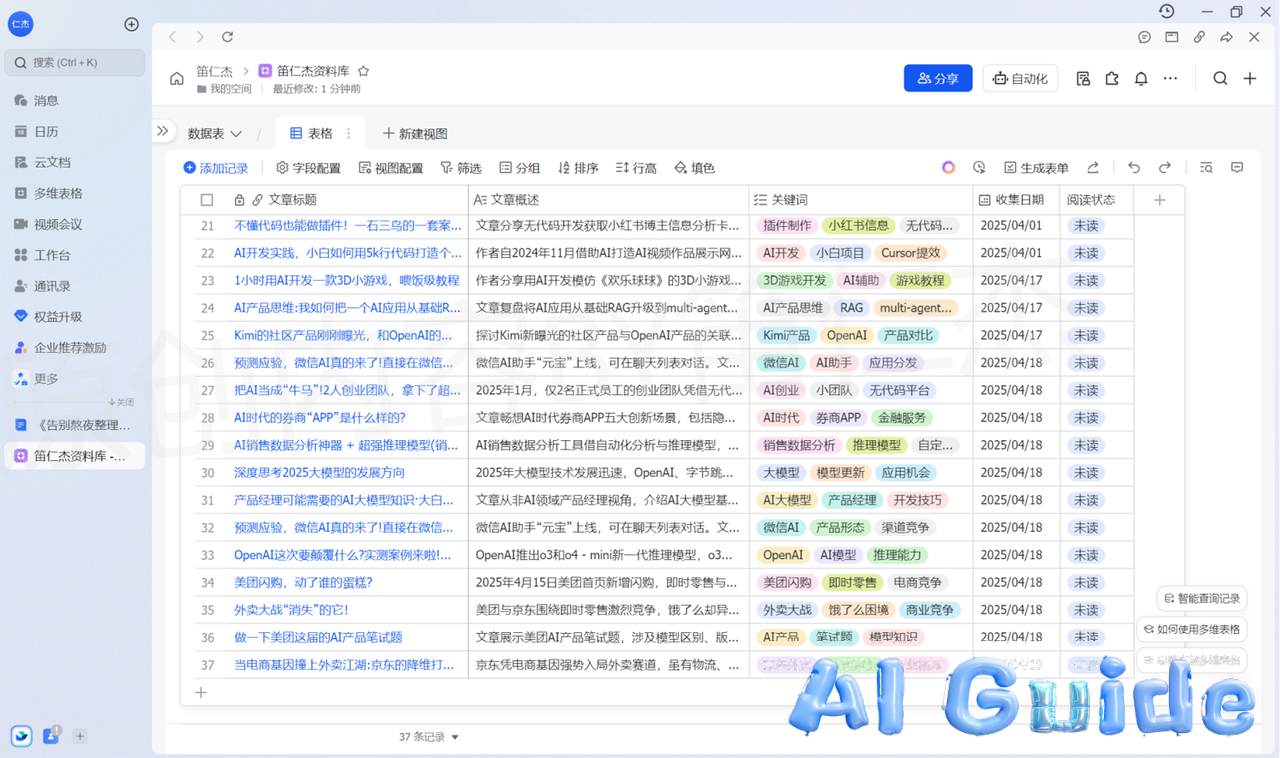Viewport: 1280px width, 758px height.
Task: Open the 分组 grouping tool
Action: coord(520,168)
